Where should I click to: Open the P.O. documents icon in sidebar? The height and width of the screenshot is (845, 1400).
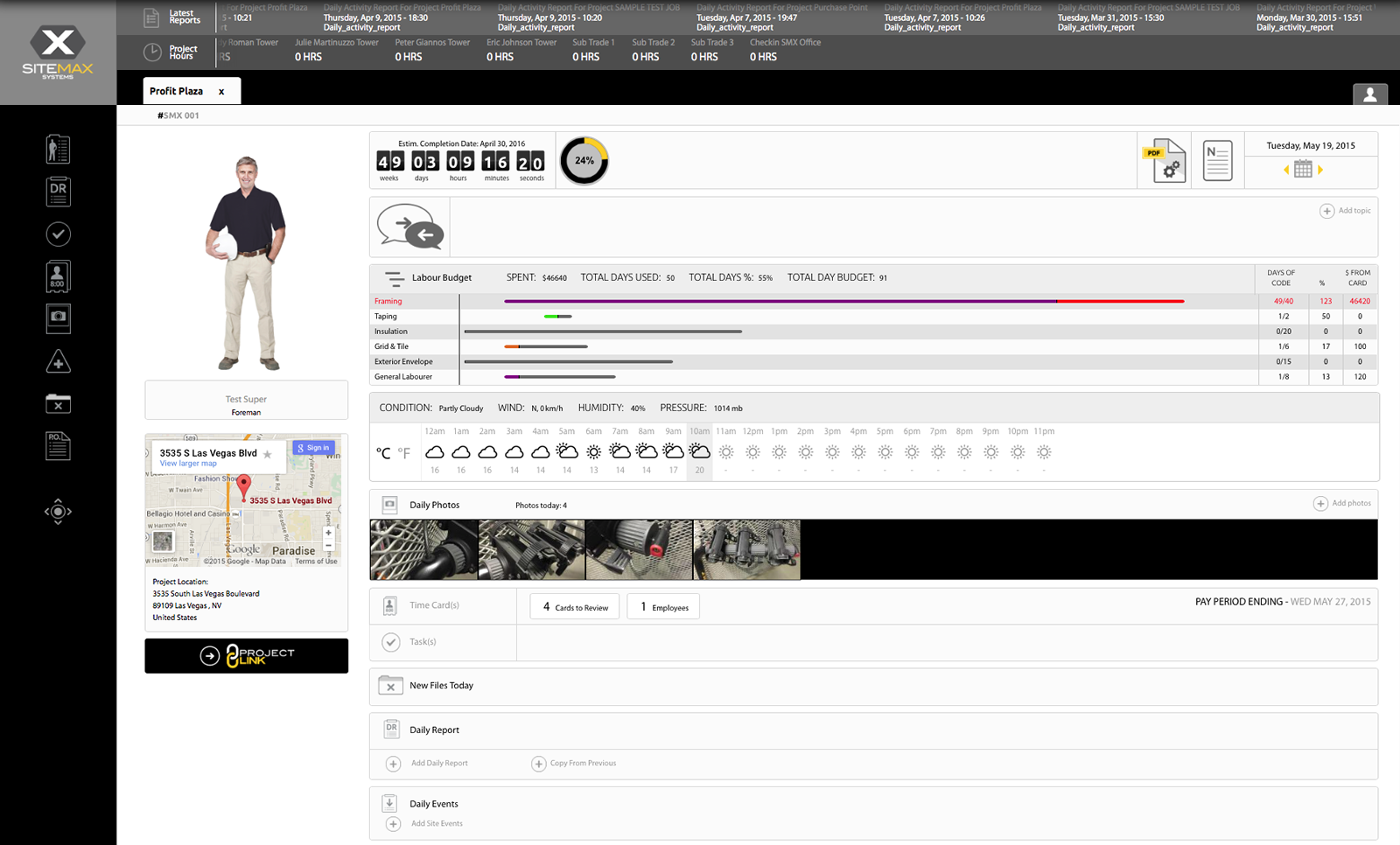click(x=58, y=446)
